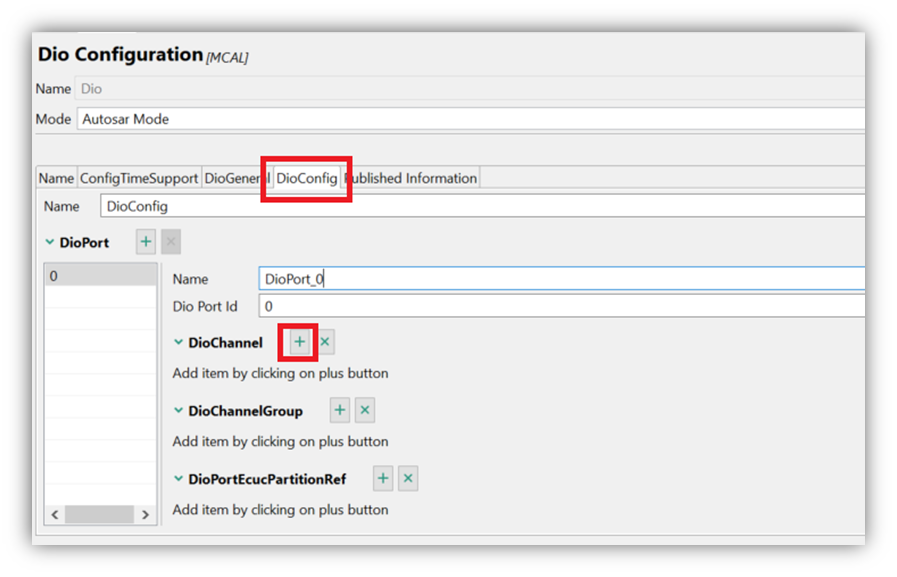The height and width of the screenshot is (577, 897).
Task: Delete DioChannel entry with X button
Action: pos(325,342)
